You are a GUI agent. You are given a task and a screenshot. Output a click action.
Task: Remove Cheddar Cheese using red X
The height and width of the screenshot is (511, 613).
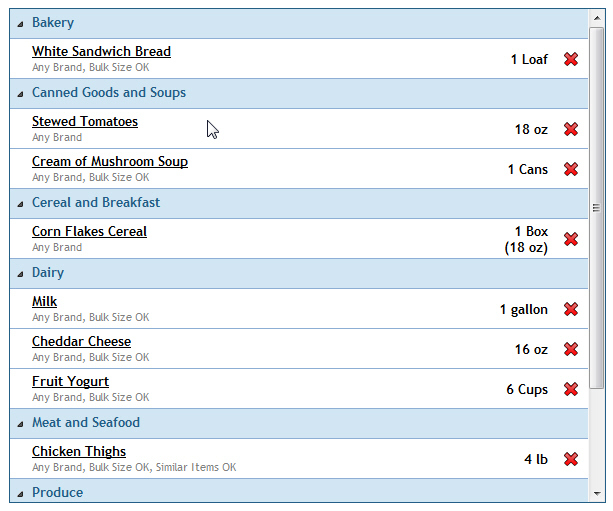coord(571,349)
